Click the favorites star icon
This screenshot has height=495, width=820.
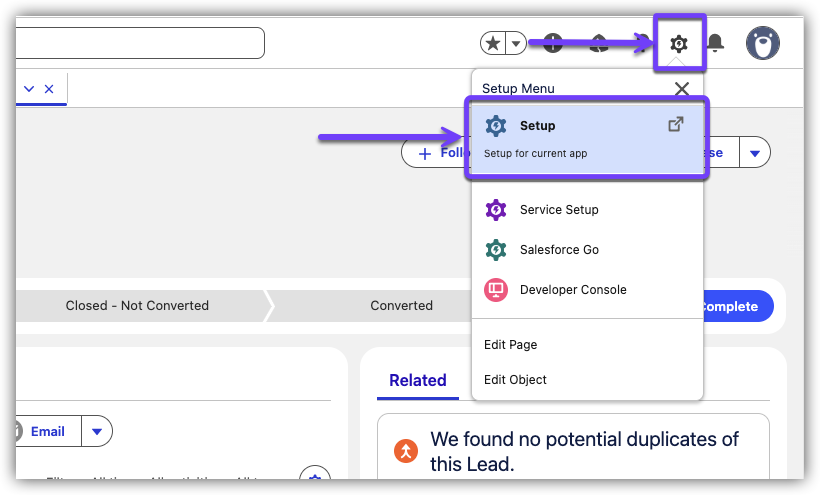(x=492, y=43)
